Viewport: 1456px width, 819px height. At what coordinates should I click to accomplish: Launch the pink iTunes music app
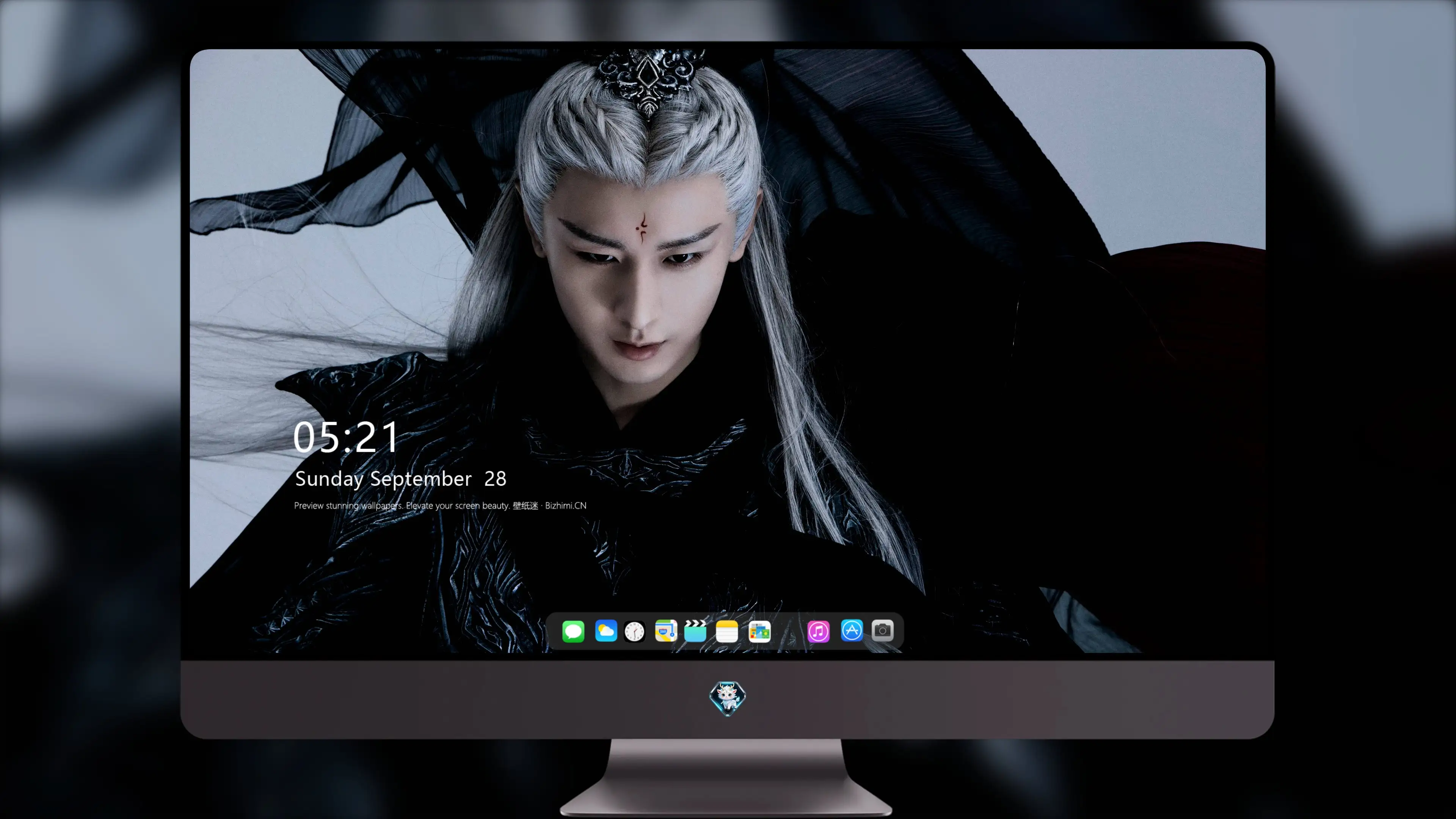click(x=819, y=631)
